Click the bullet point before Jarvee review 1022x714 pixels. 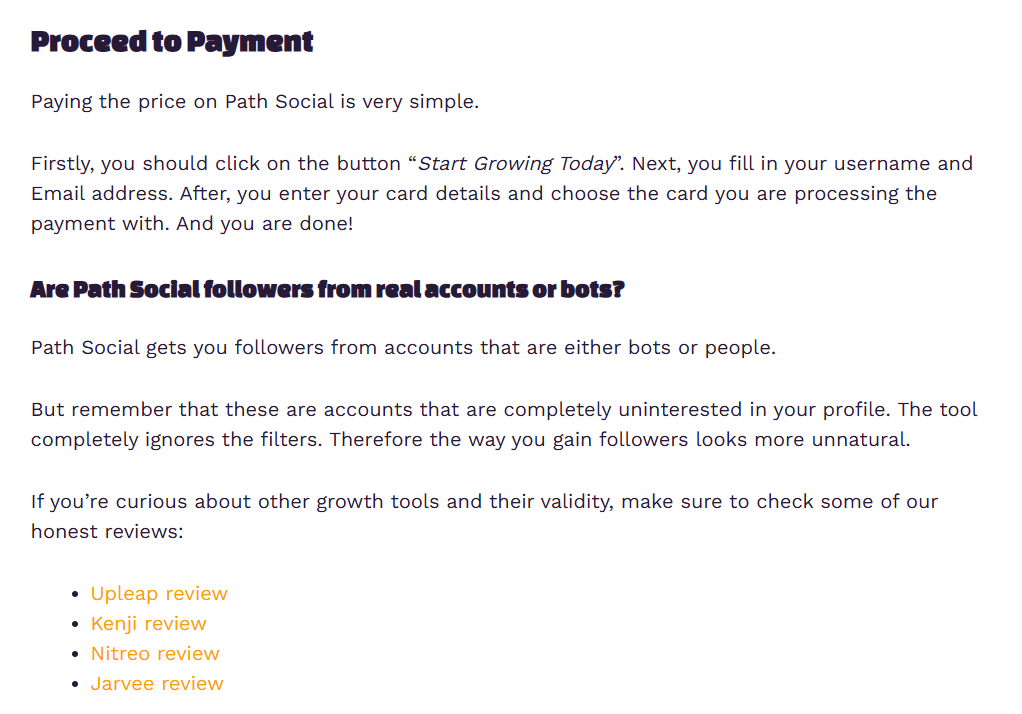[x=76, y=685]
